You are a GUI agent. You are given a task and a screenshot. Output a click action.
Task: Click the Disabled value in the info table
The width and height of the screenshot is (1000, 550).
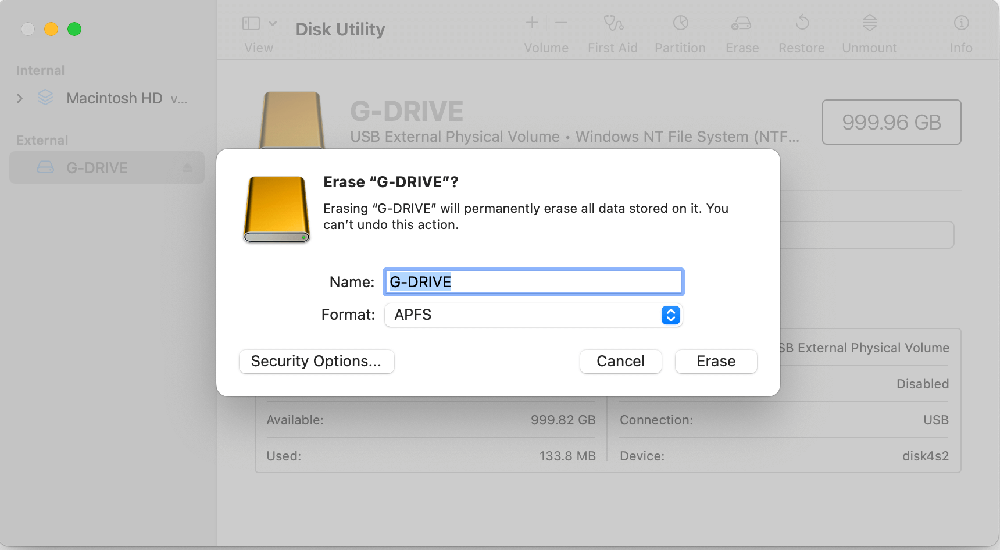[x=922, y=383]
